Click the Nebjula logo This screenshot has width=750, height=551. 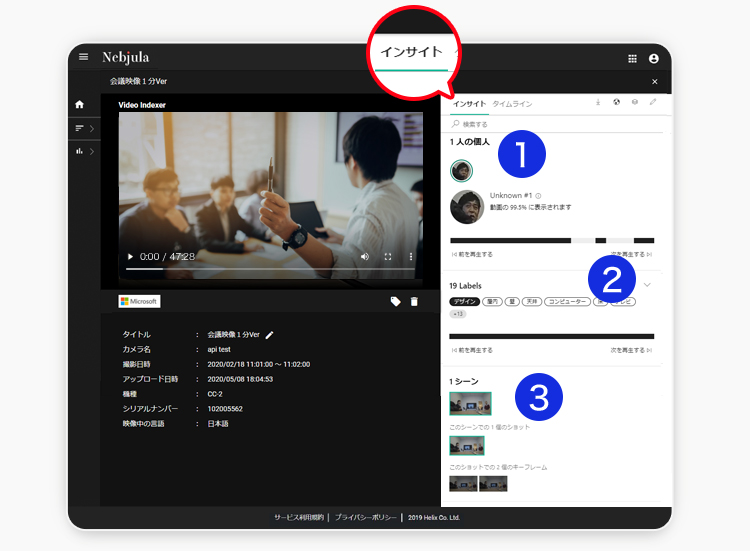click(125, 57)
